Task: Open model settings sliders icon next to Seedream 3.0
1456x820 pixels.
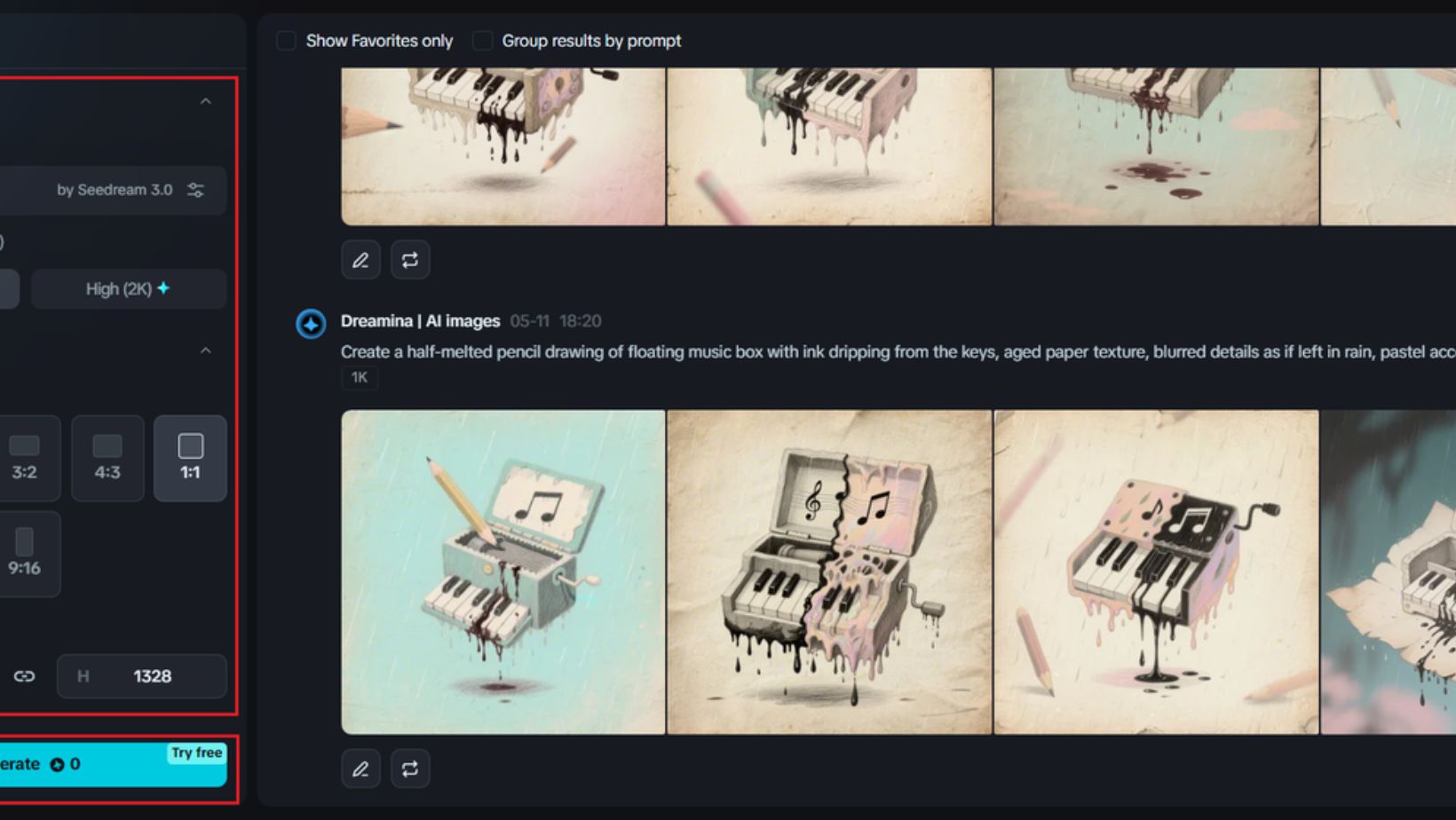Action: click(x=196, y=190)
